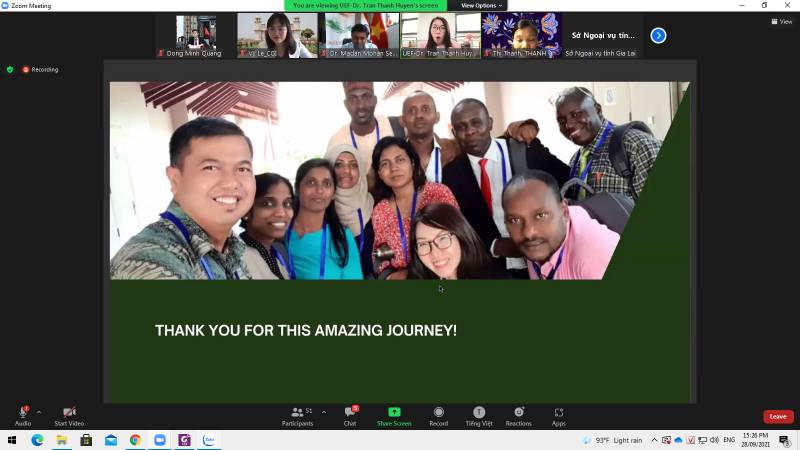The image size is (800, 450).
Task: Open Google Chrome from the taskbar
Action: 135,440
